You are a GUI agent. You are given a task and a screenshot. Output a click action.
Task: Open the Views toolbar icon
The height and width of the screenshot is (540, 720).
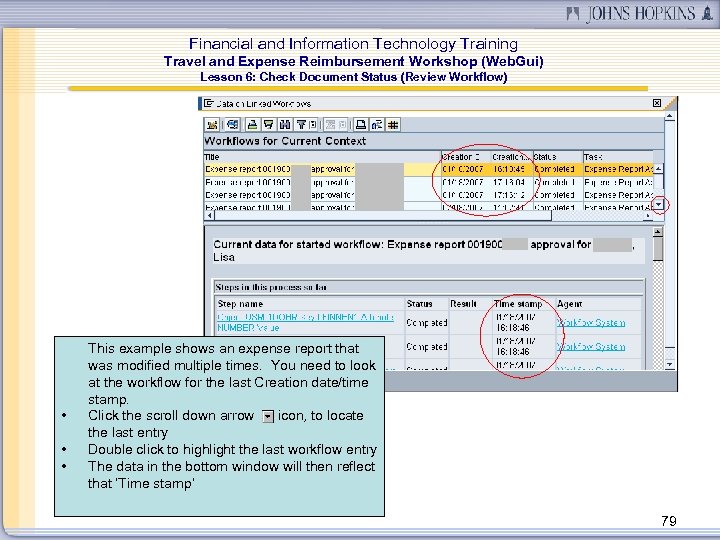tap(377, 124)
